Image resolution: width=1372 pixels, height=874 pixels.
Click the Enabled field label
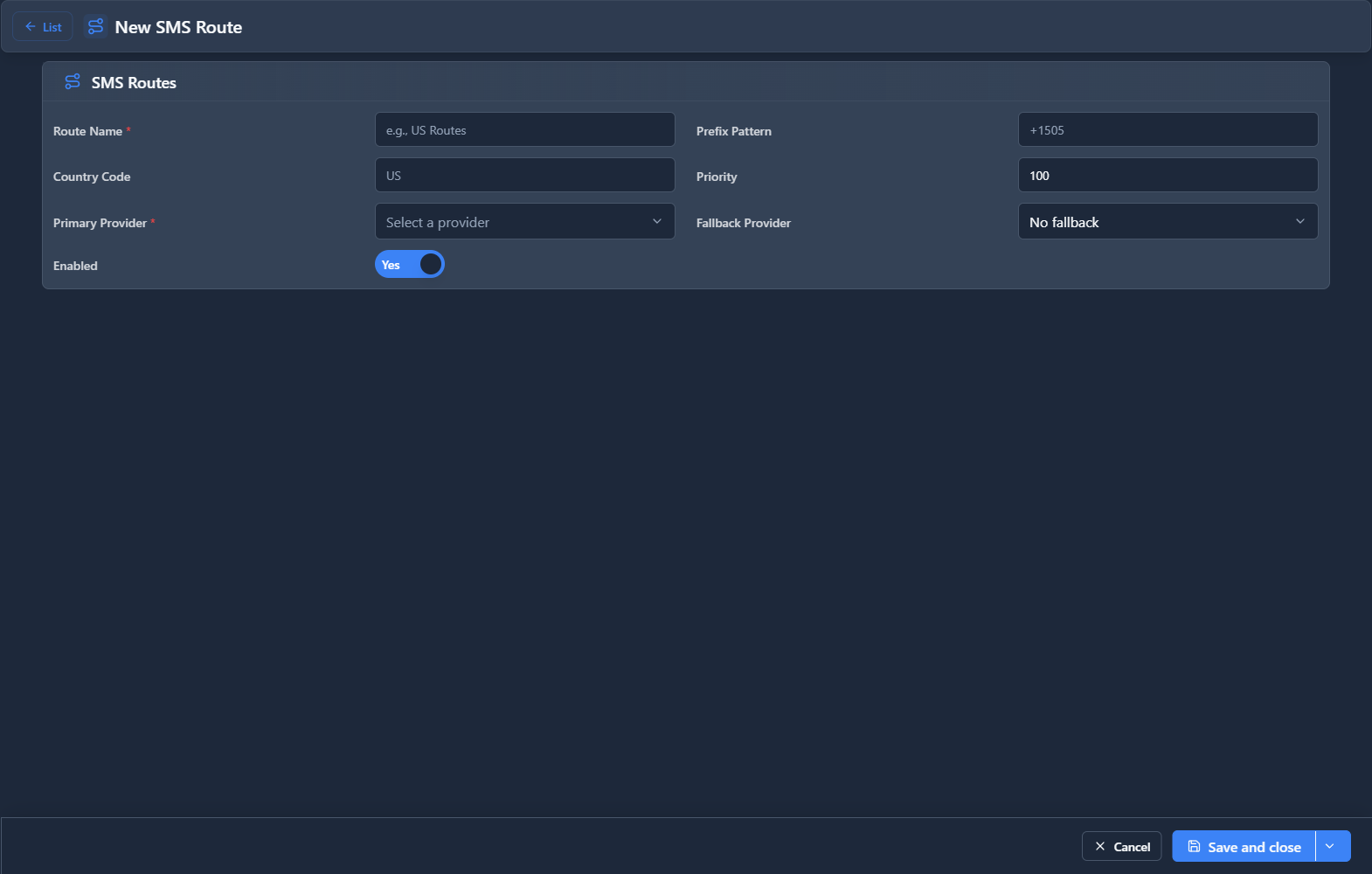point(75,266)
